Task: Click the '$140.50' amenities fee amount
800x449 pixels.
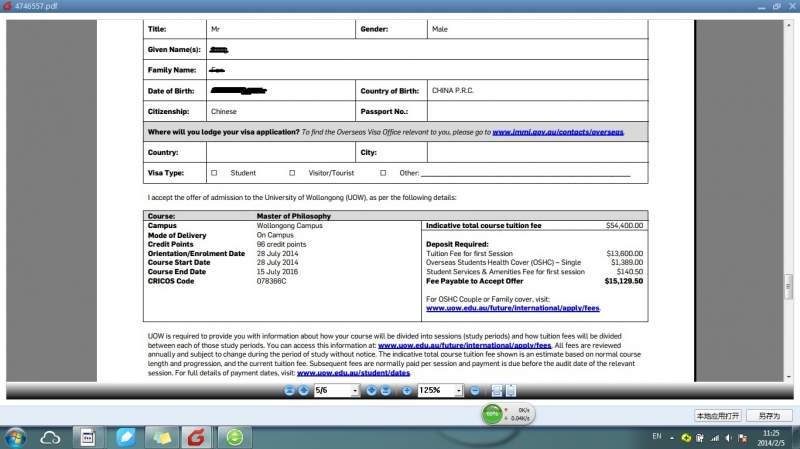Action: pyautogui.click(x=630, y=272)
